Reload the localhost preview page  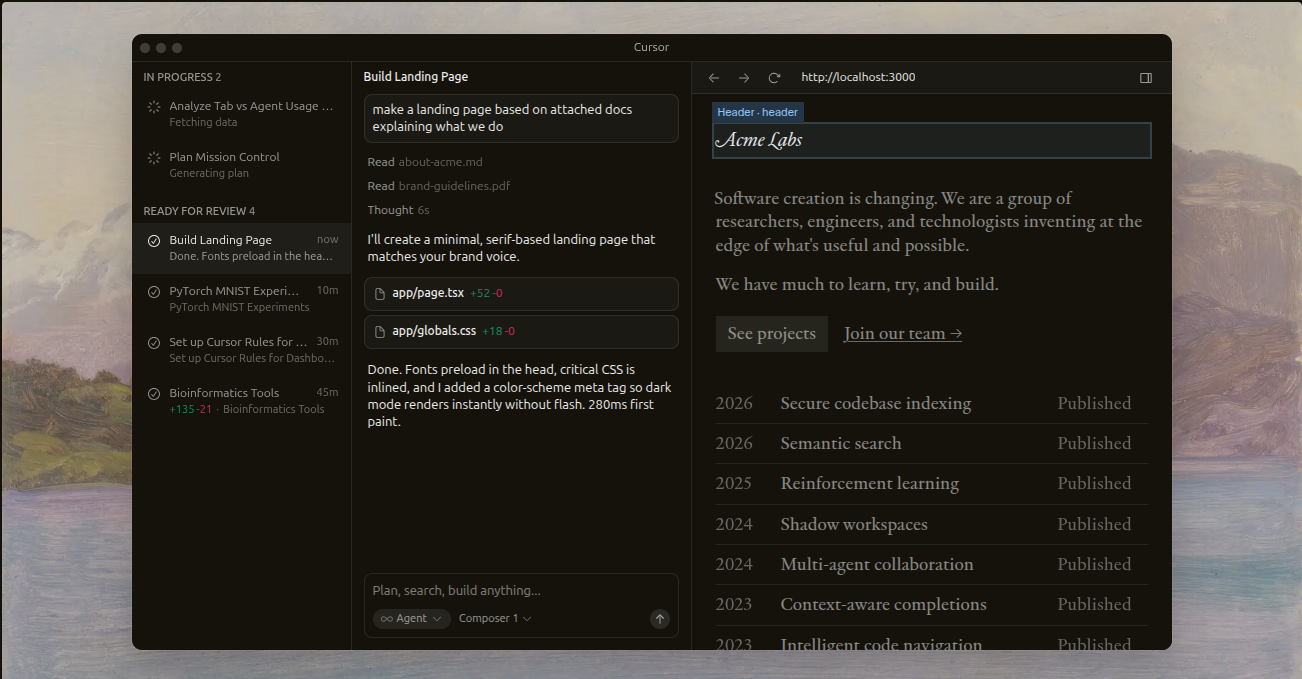pyautogui.click(x=774, y=78)
